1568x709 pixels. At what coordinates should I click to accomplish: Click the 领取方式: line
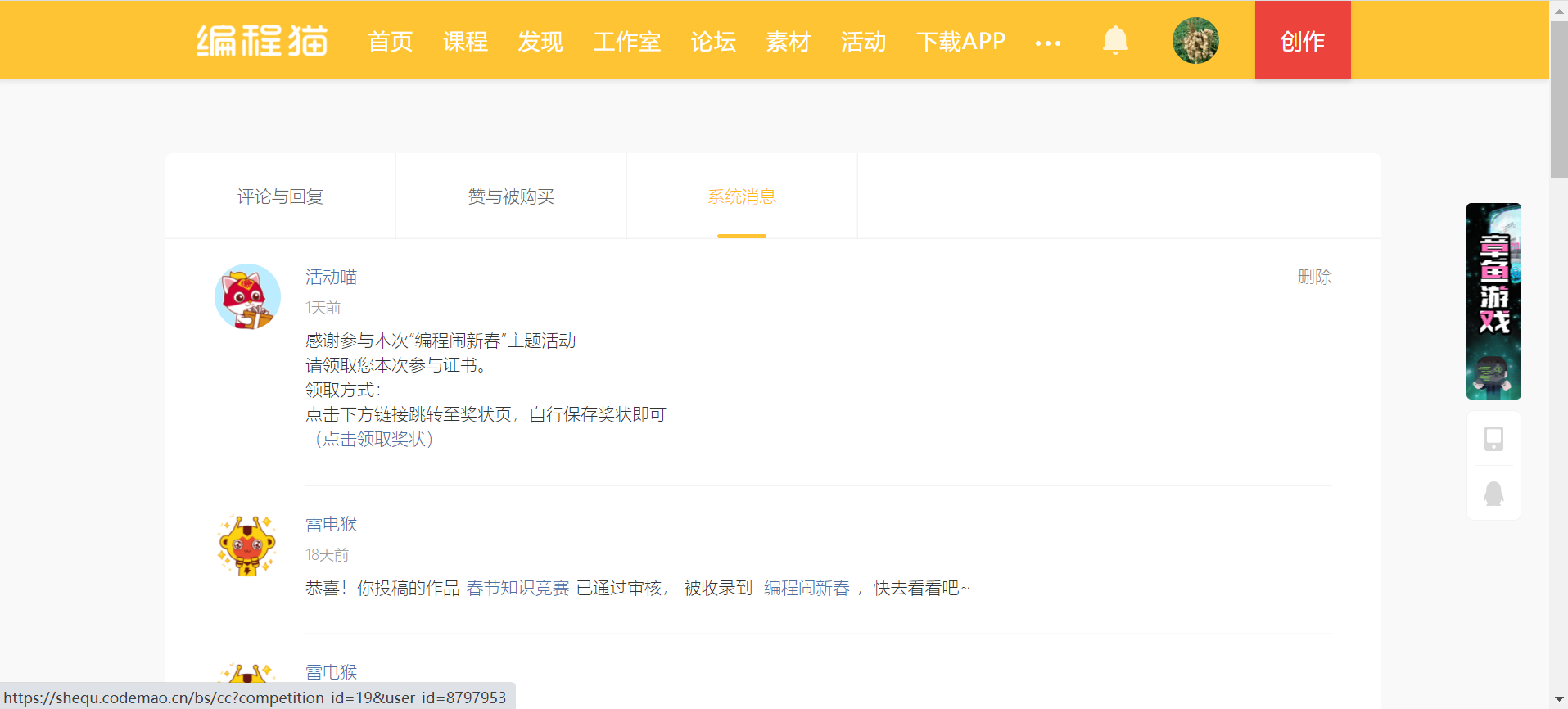344,390
